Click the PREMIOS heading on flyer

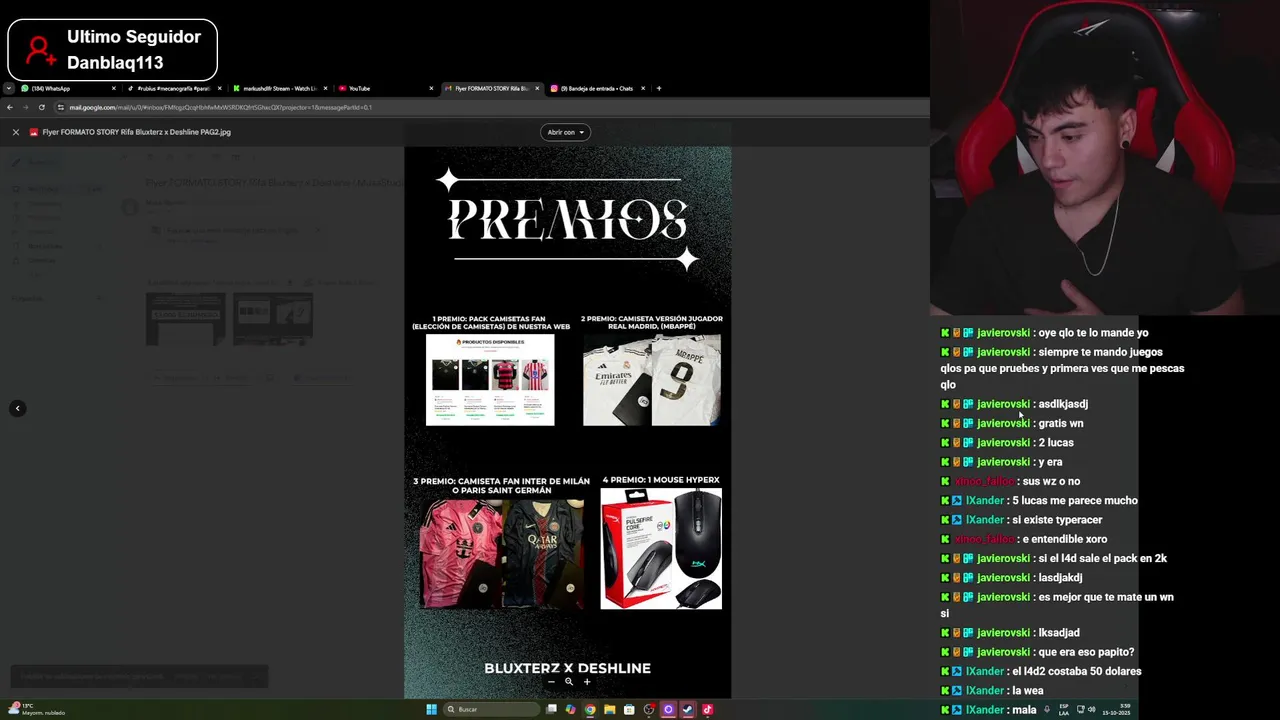(567, 220)
